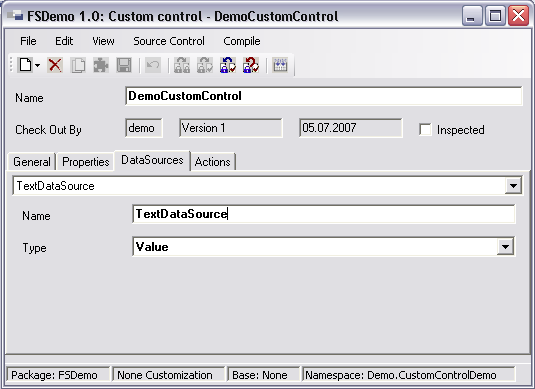Click the Base: None status entry

pos(264,374)
